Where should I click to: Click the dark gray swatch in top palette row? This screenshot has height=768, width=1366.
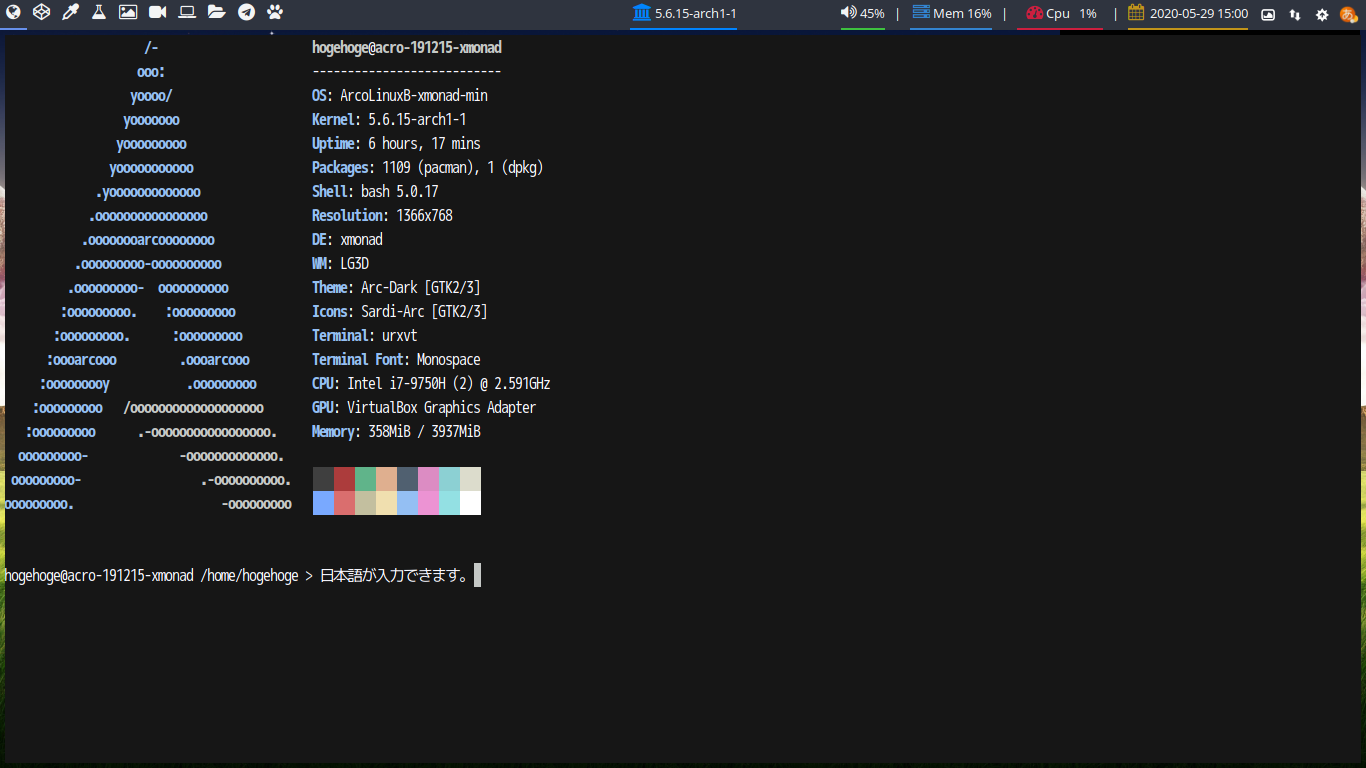(x=323, y=479)
